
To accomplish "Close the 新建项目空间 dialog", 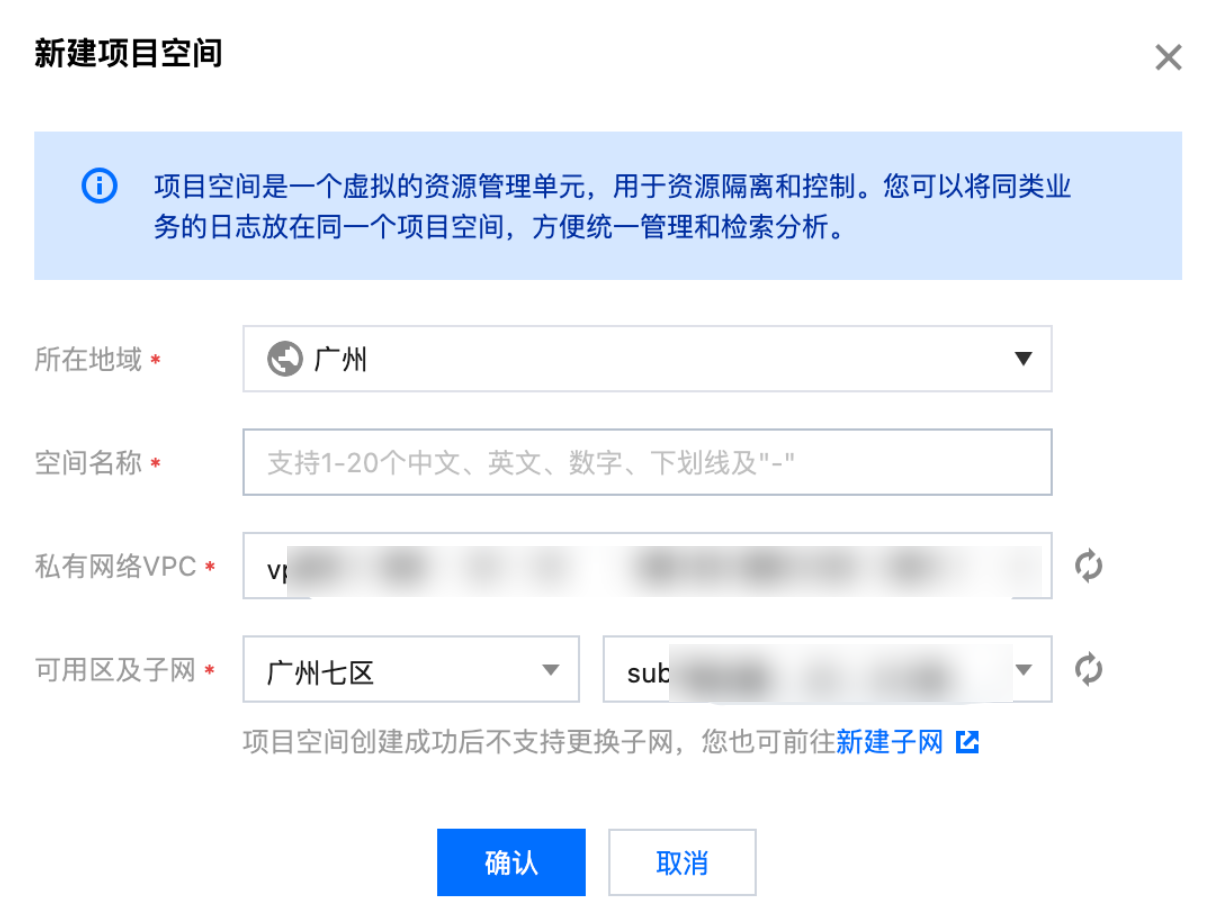I will pyautogui.click(x=1168, y=58).
